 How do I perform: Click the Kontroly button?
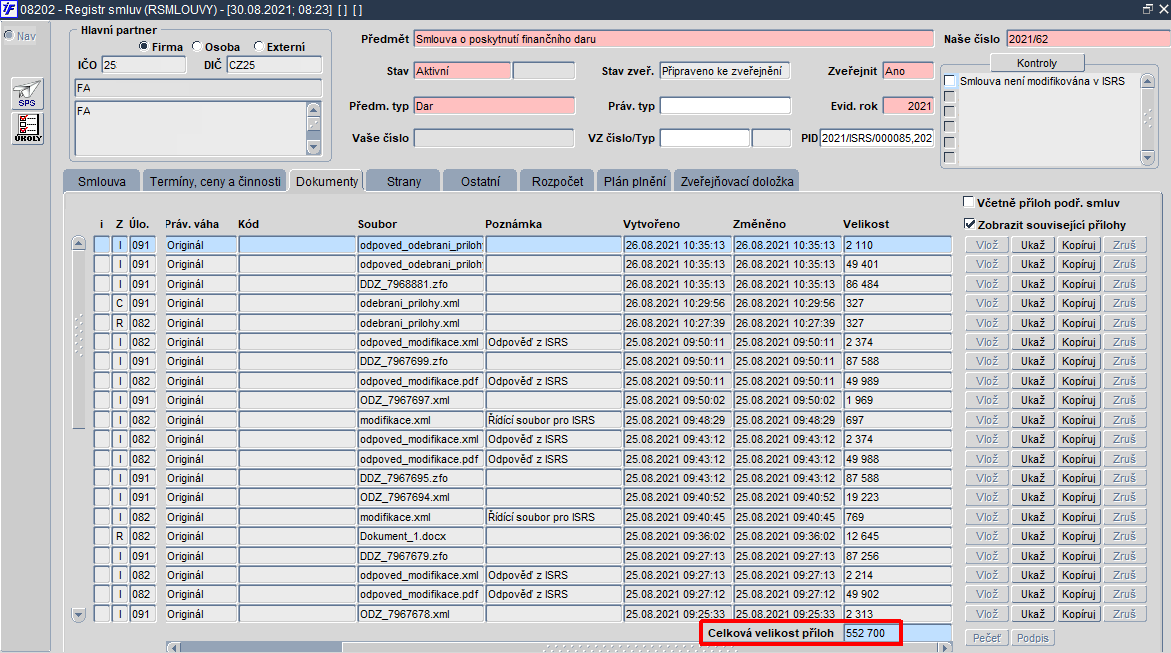(1037, 63)
